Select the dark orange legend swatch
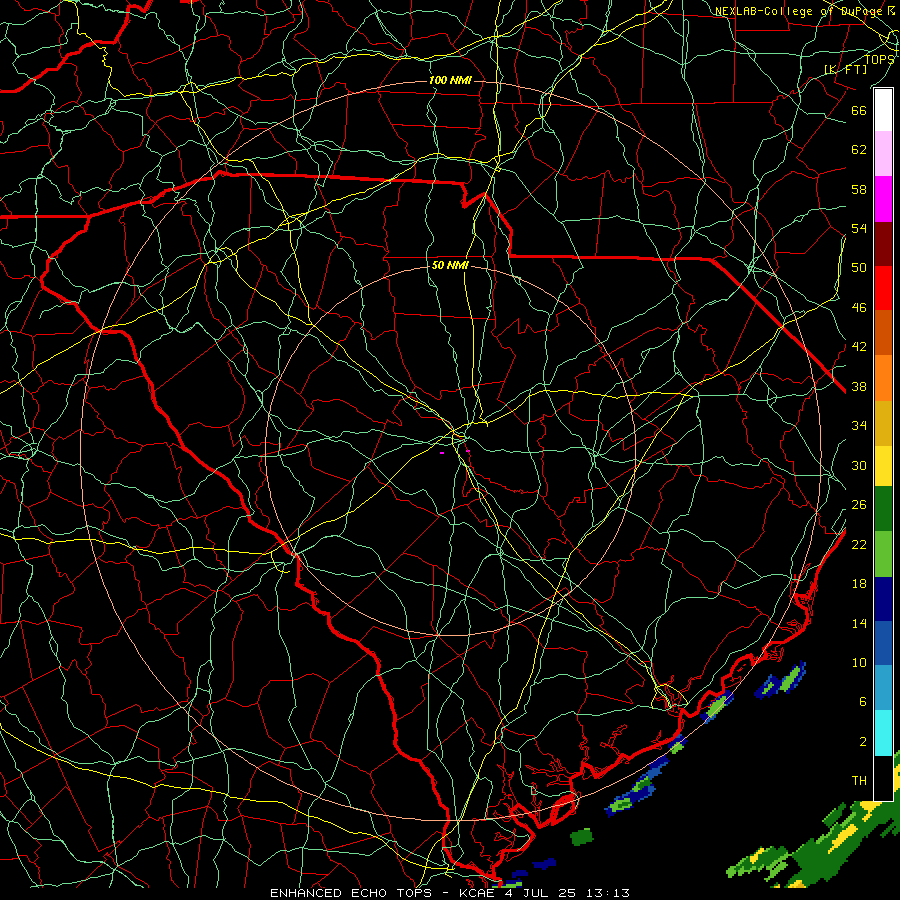This screenshot has width=900, height=900. 883,332
